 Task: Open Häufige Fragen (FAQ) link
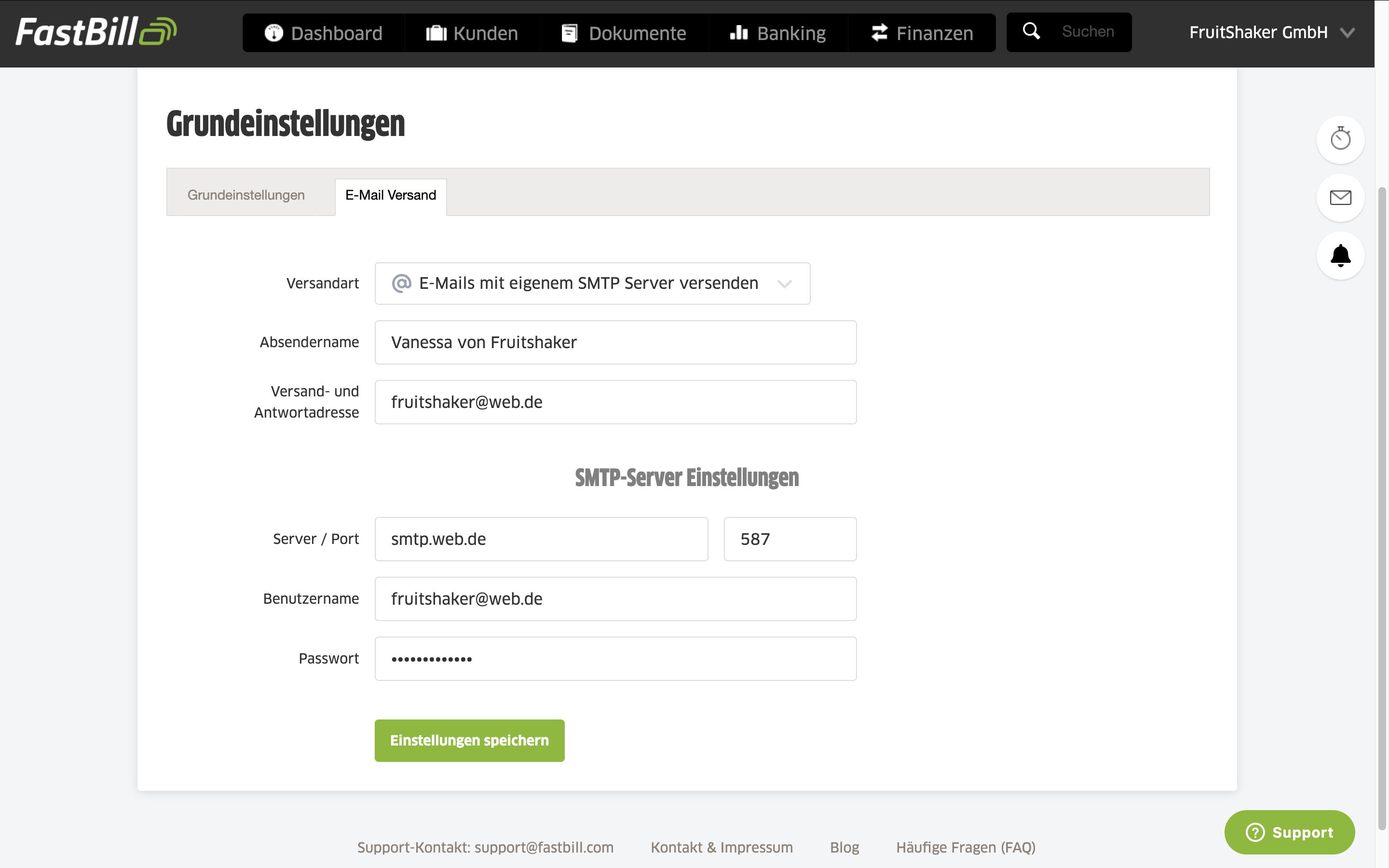pos(966,847)
